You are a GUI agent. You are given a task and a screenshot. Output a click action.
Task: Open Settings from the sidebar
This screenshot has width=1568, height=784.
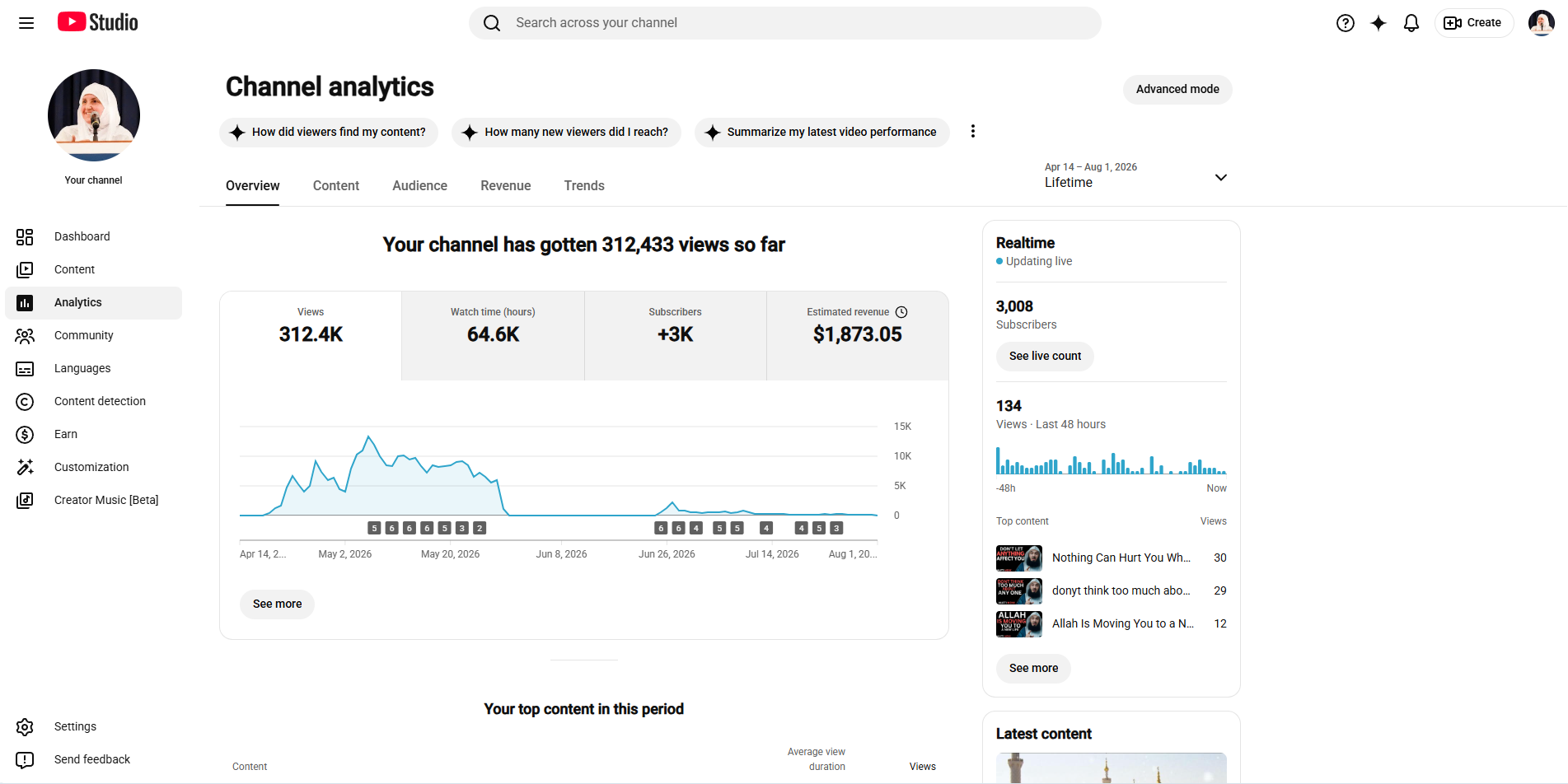click(94, 727)
